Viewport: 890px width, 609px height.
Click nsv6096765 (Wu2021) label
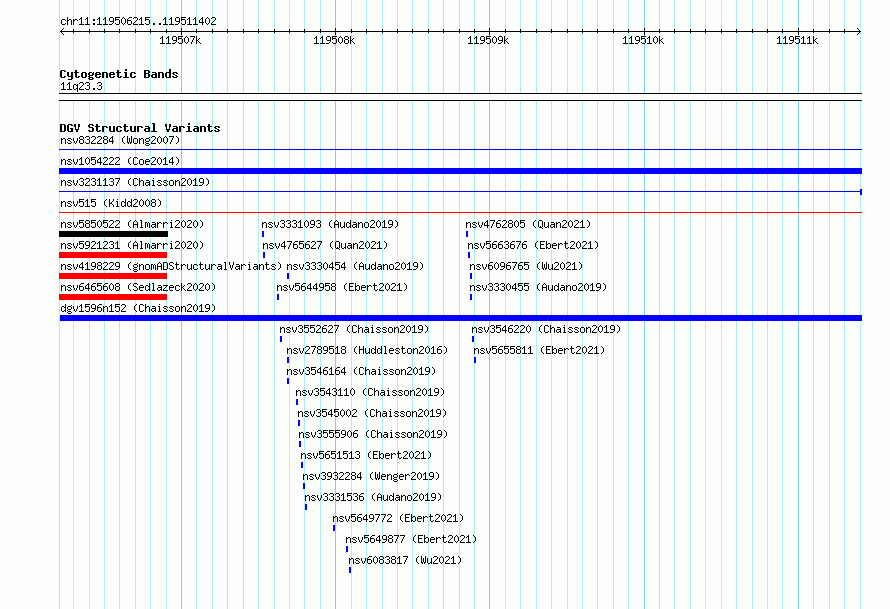point(526,266)
